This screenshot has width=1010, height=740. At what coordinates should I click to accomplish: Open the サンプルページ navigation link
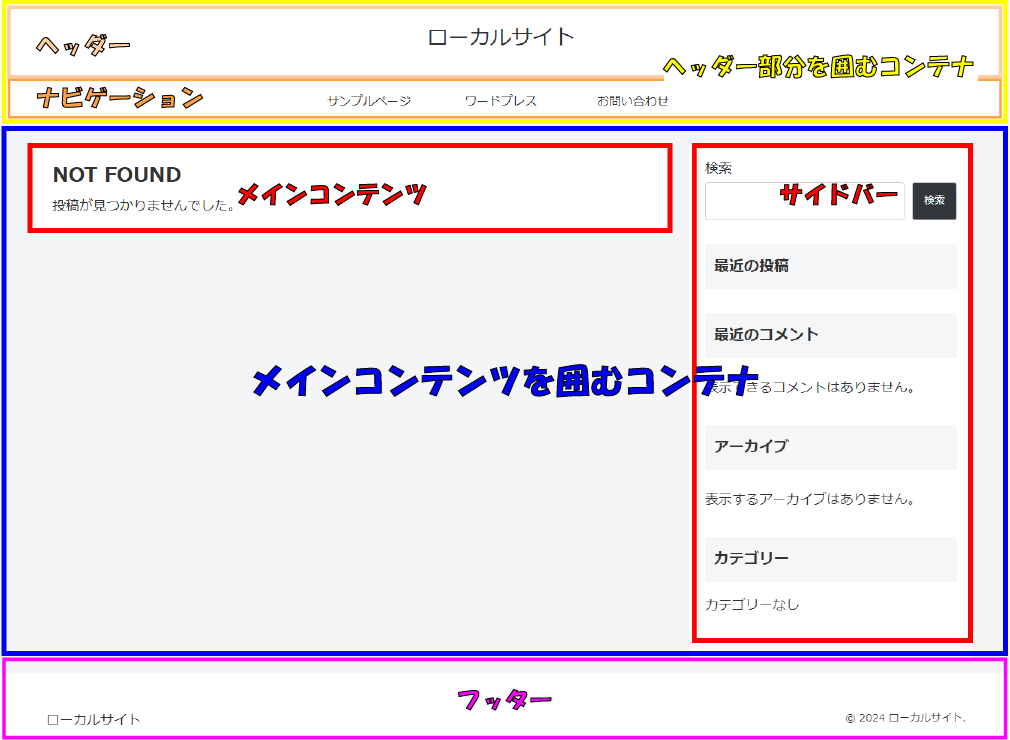369,101
